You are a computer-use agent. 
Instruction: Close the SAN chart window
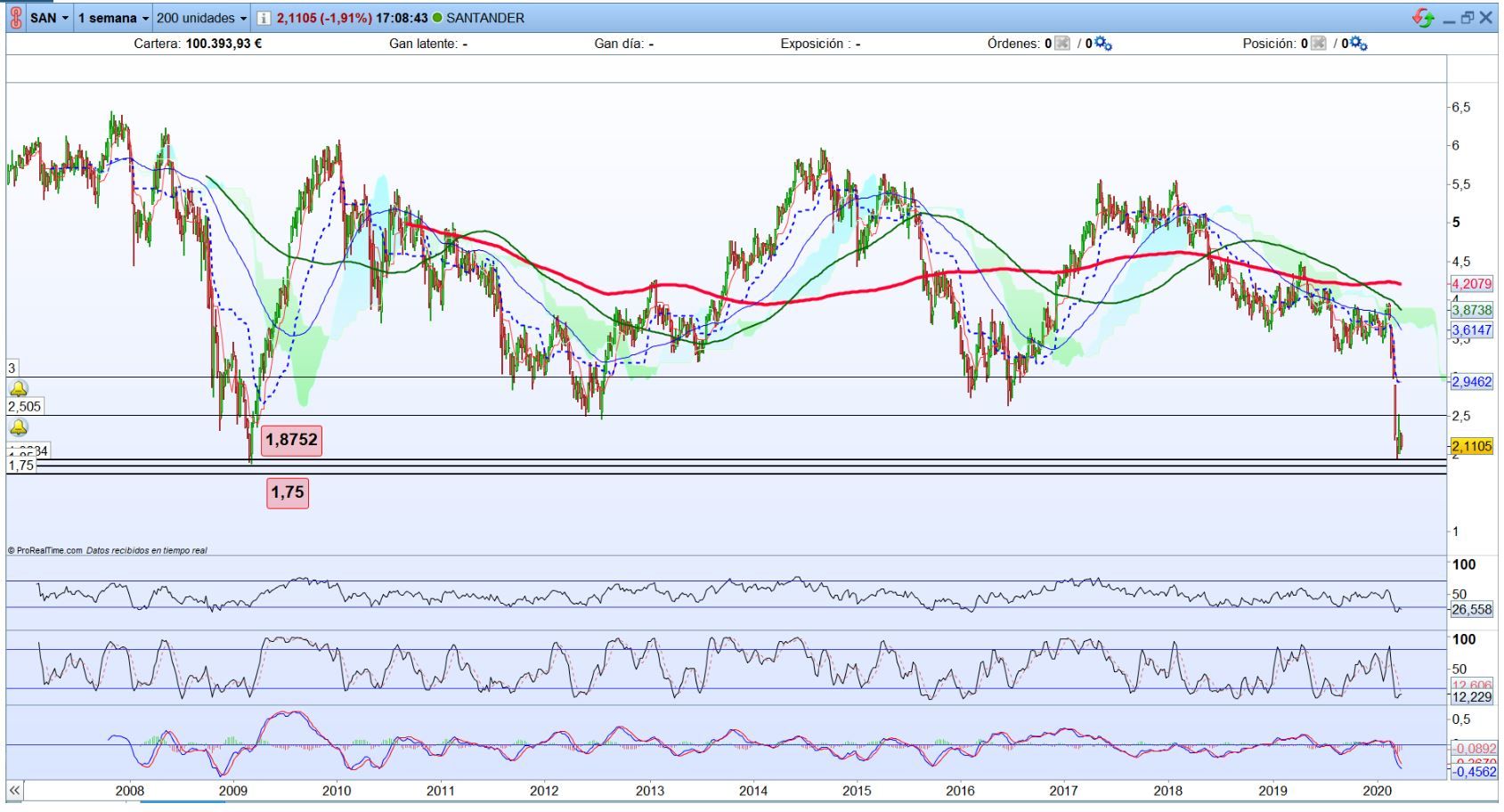(x=1486, y=18)
